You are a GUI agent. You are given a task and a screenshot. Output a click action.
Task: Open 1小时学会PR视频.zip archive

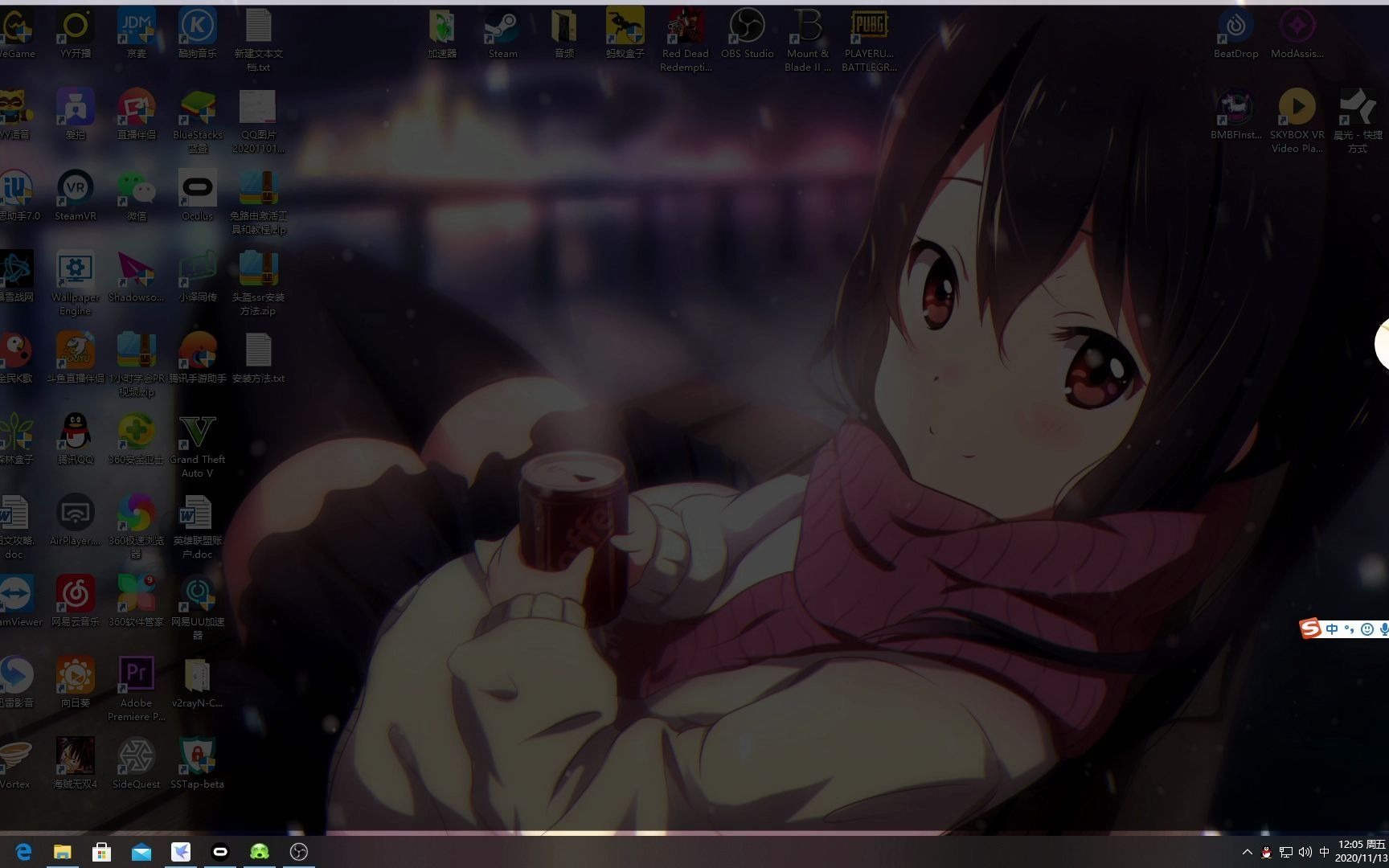137,365
